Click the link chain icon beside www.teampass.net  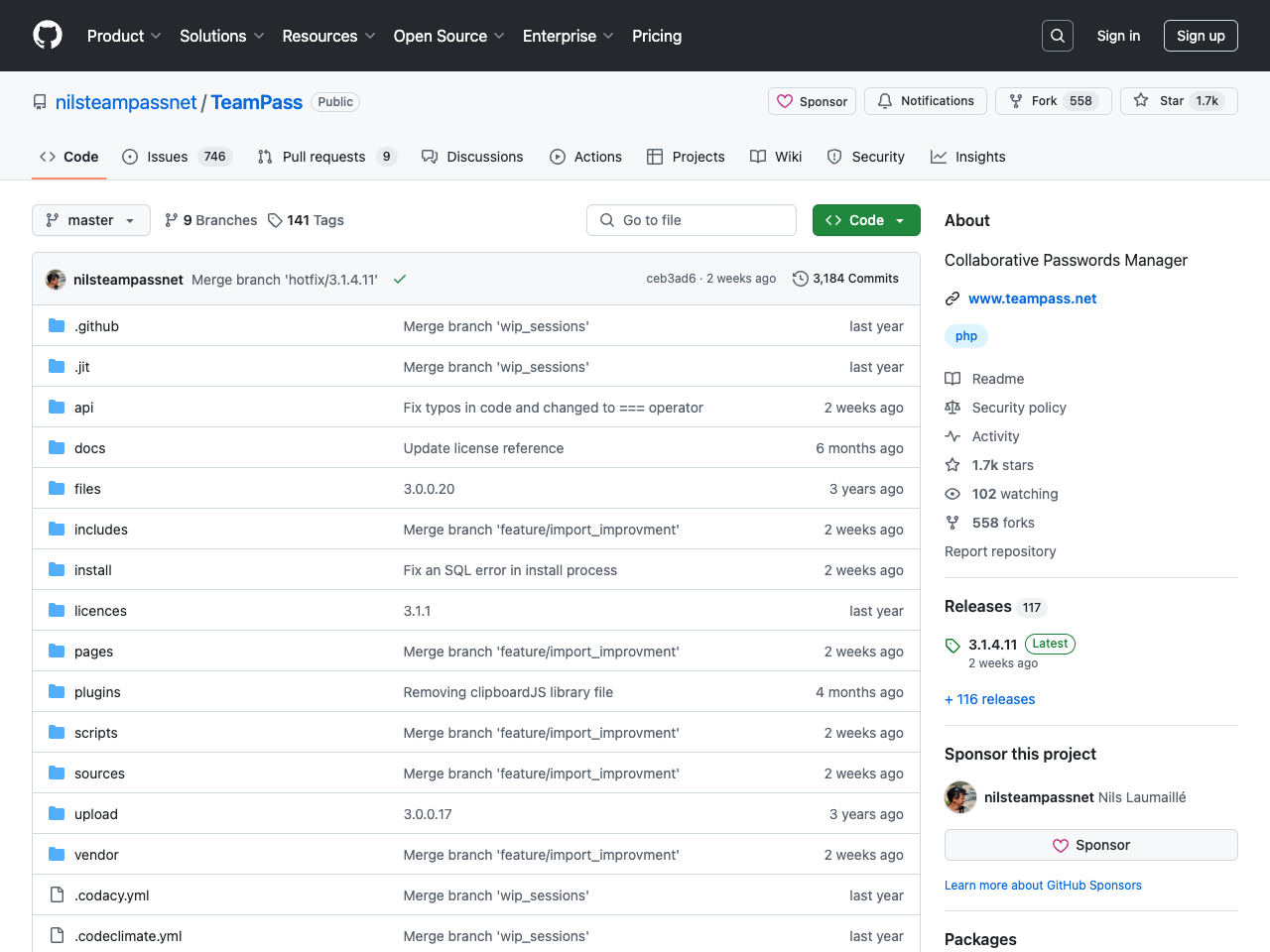(952, 298)
